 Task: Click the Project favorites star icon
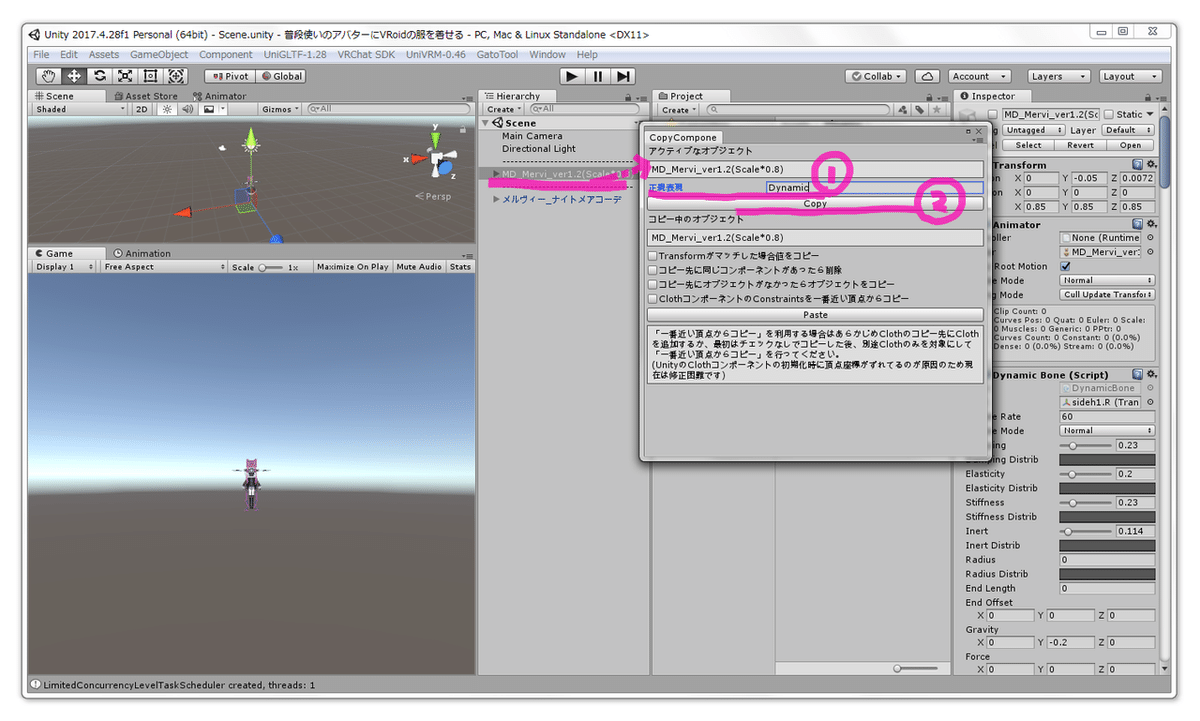pos(937,109)
